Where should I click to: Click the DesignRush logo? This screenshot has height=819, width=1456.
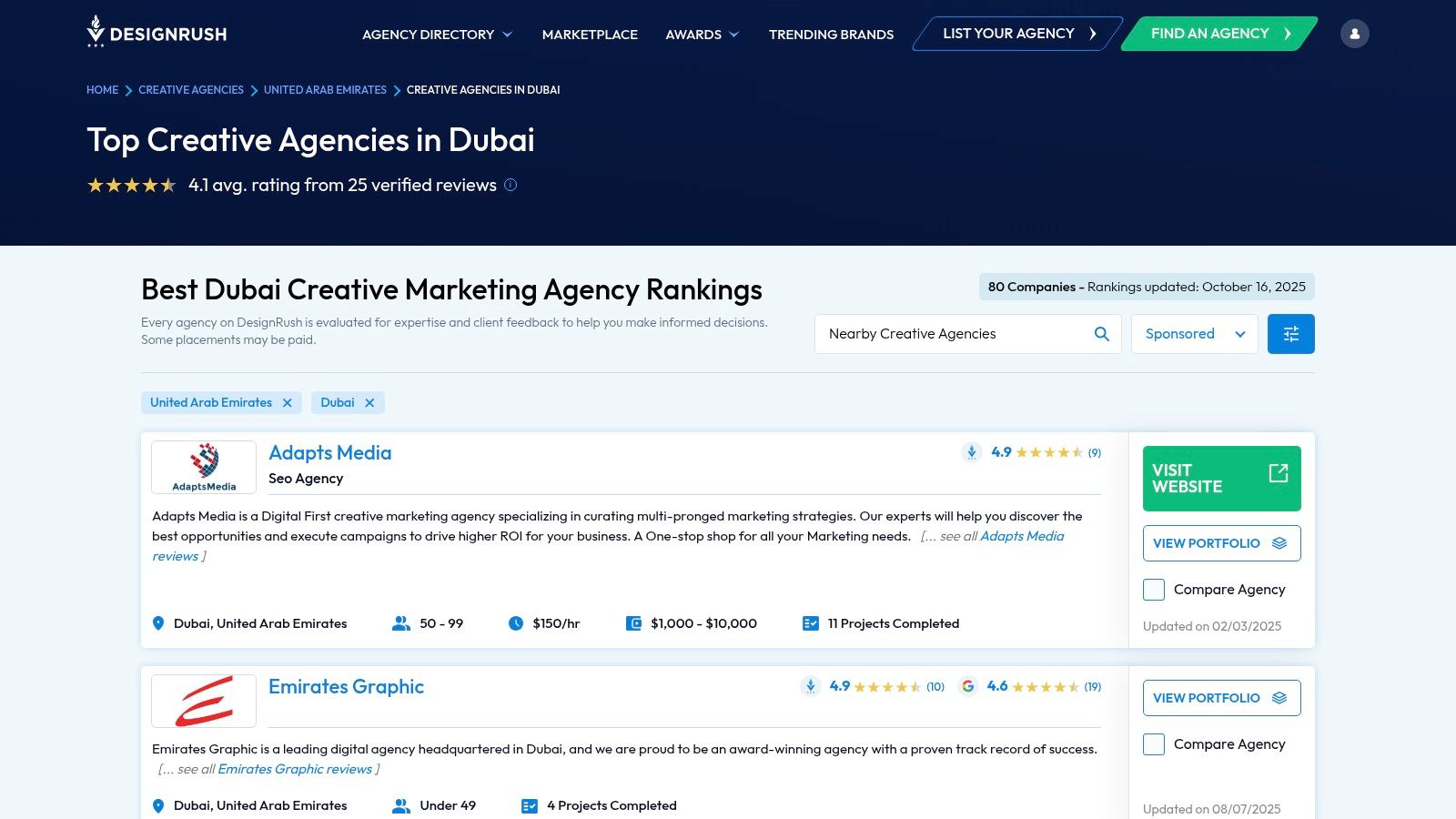[157, 32]
